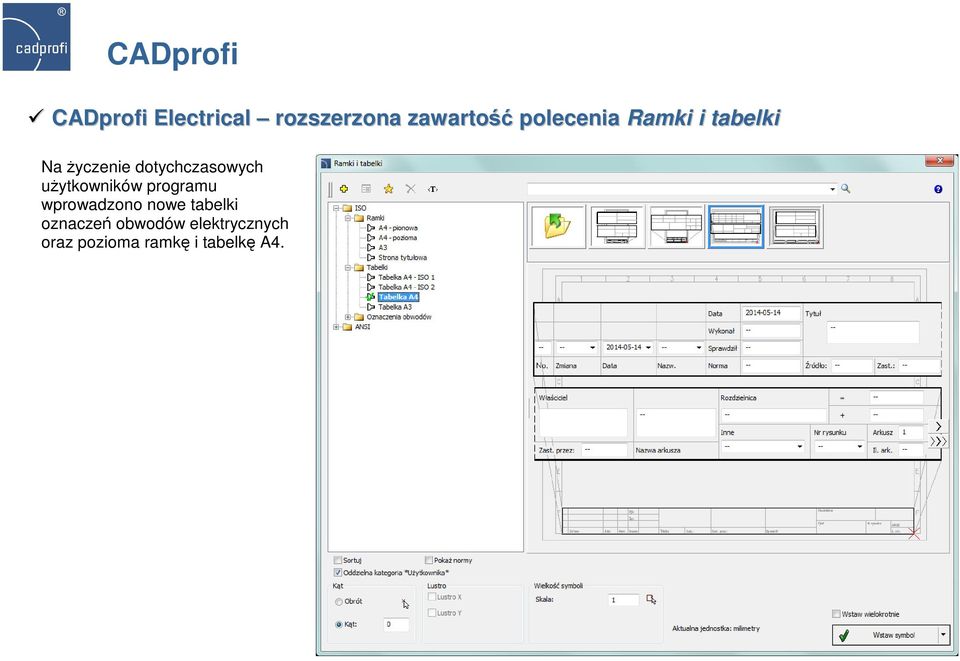
Task: Click the single right chevron next button
Action: pos(938,426)
